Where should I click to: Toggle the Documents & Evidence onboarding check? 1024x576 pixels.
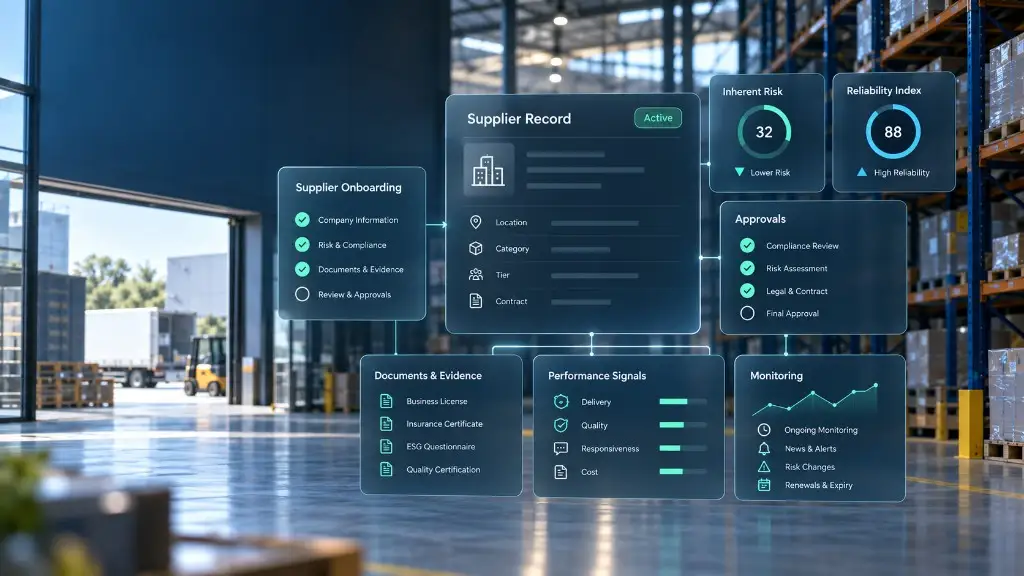coord(302,269)
